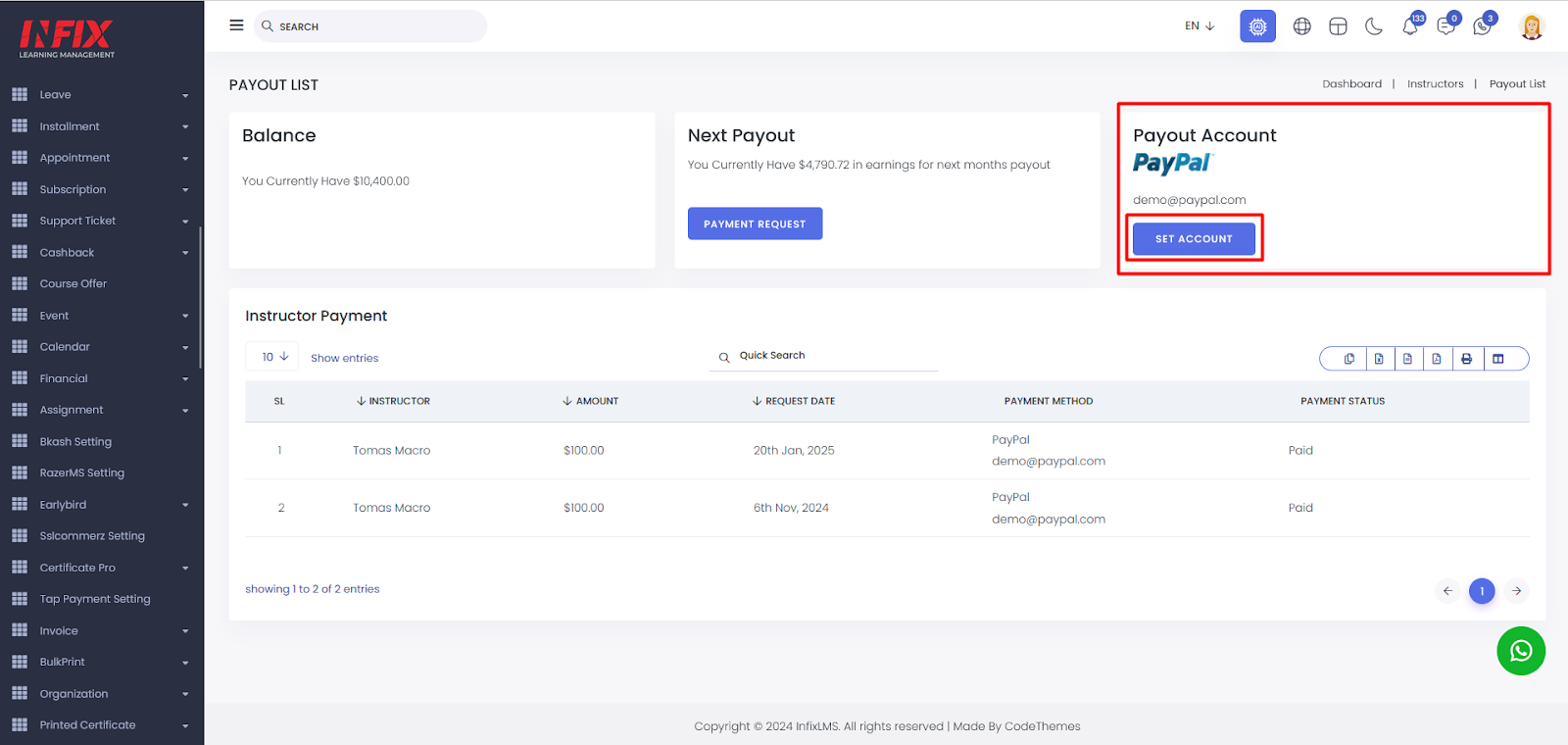Click the grid icon beside BulkPrint
The image size is (1568, 745).
[x=20, y=662]
